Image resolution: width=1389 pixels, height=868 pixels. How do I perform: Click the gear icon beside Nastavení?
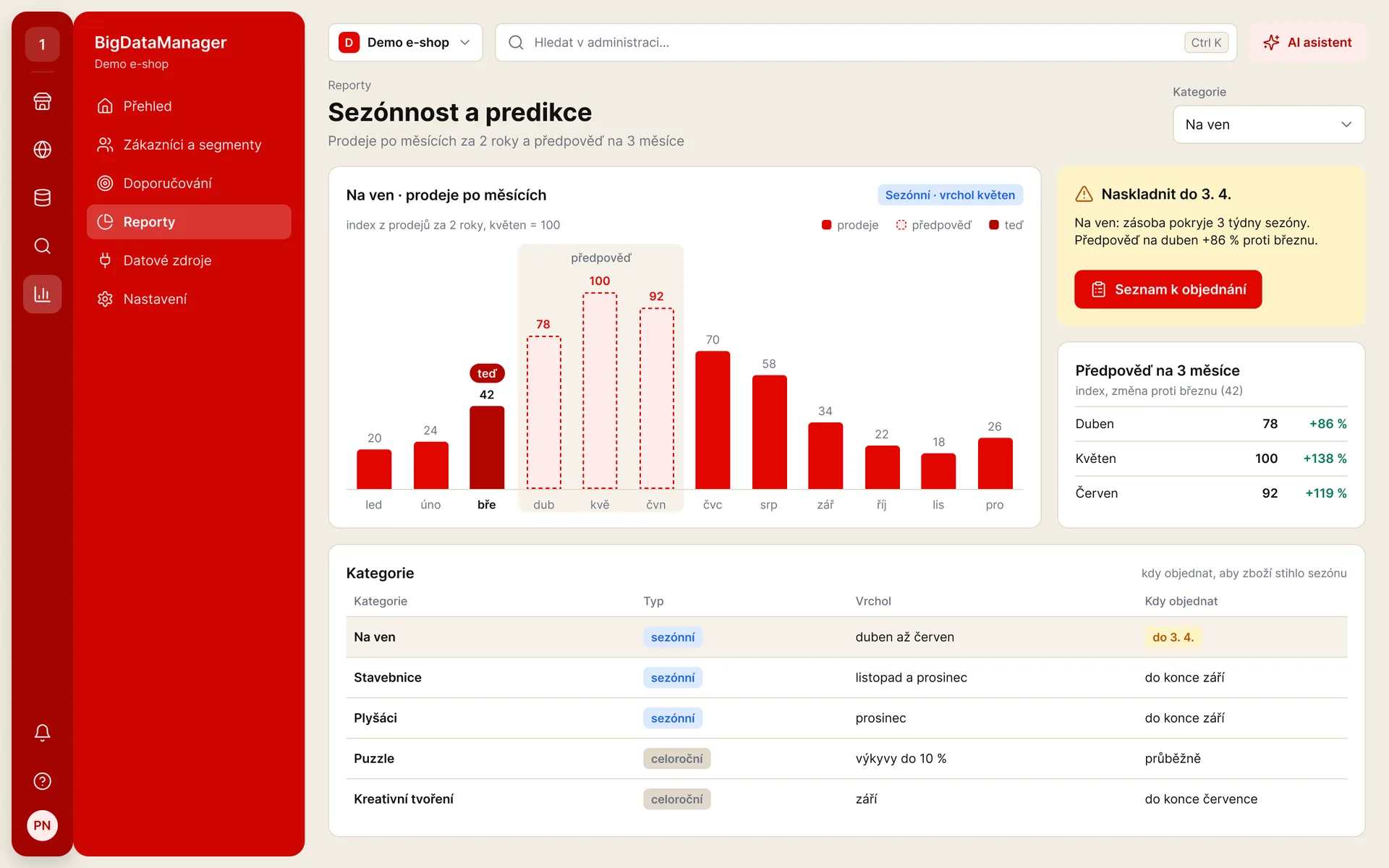105,299
